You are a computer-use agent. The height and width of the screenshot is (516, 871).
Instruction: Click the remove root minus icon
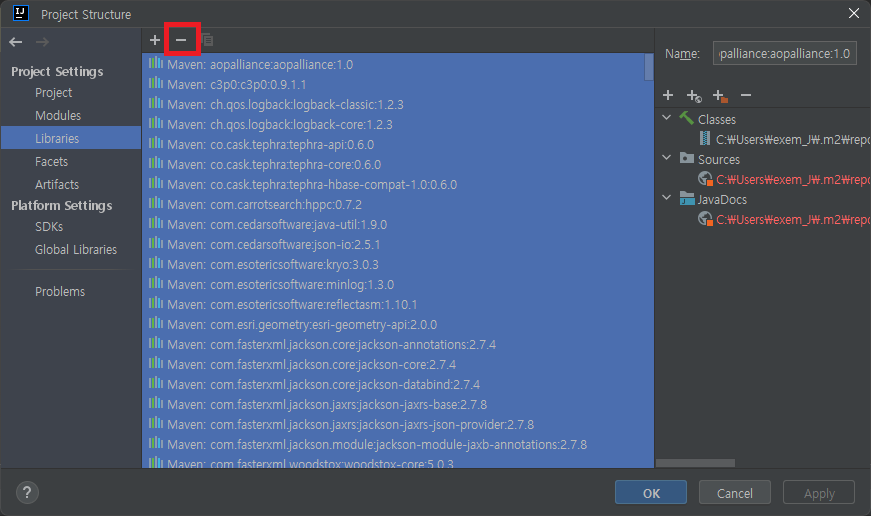pos(746,96)
